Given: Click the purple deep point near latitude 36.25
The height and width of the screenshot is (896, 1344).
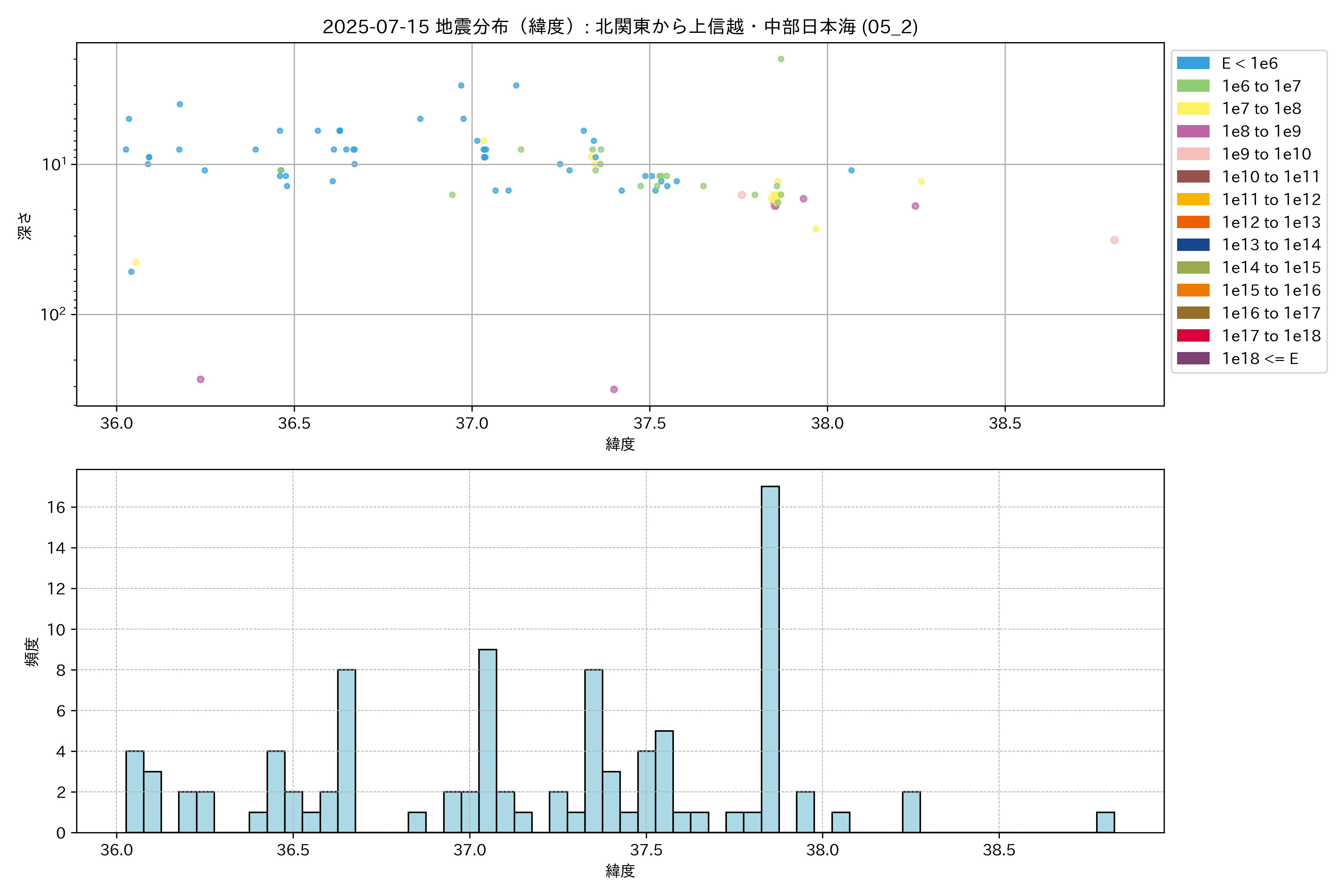Looking at the screenshot, I should point(200,379).
